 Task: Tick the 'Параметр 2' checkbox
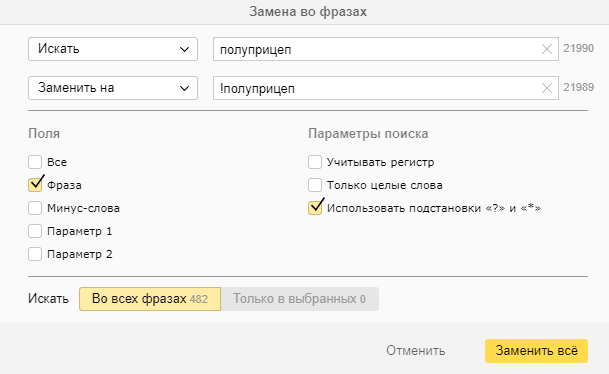click(35, 254)
